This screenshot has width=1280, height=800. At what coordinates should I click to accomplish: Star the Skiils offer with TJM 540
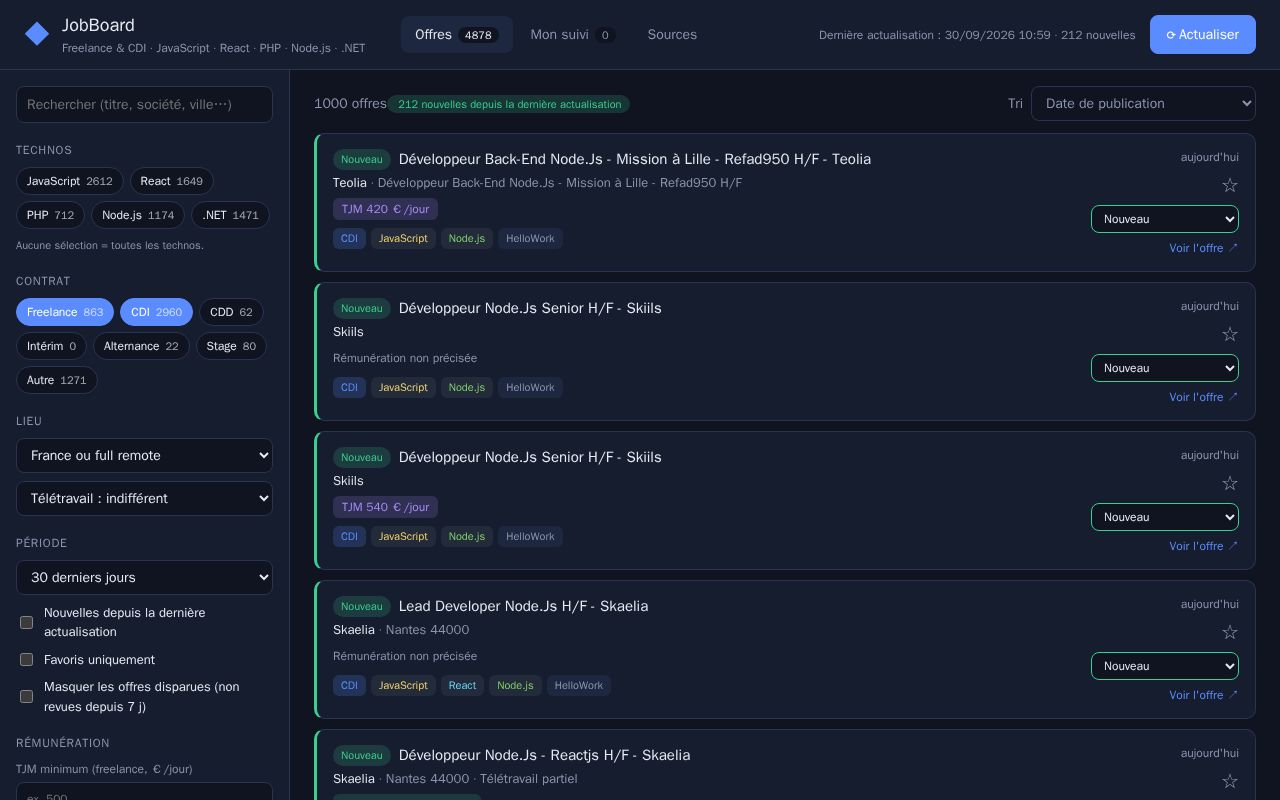[x=1230, y=483]
